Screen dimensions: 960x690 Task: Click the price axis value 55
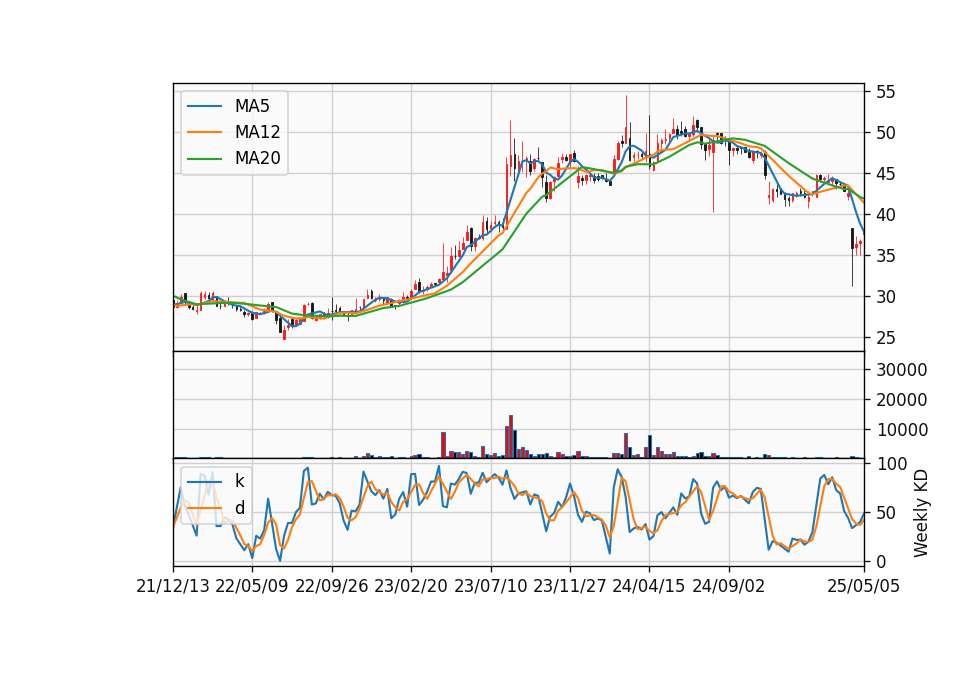pyautogui.click(x=885, y=92)
